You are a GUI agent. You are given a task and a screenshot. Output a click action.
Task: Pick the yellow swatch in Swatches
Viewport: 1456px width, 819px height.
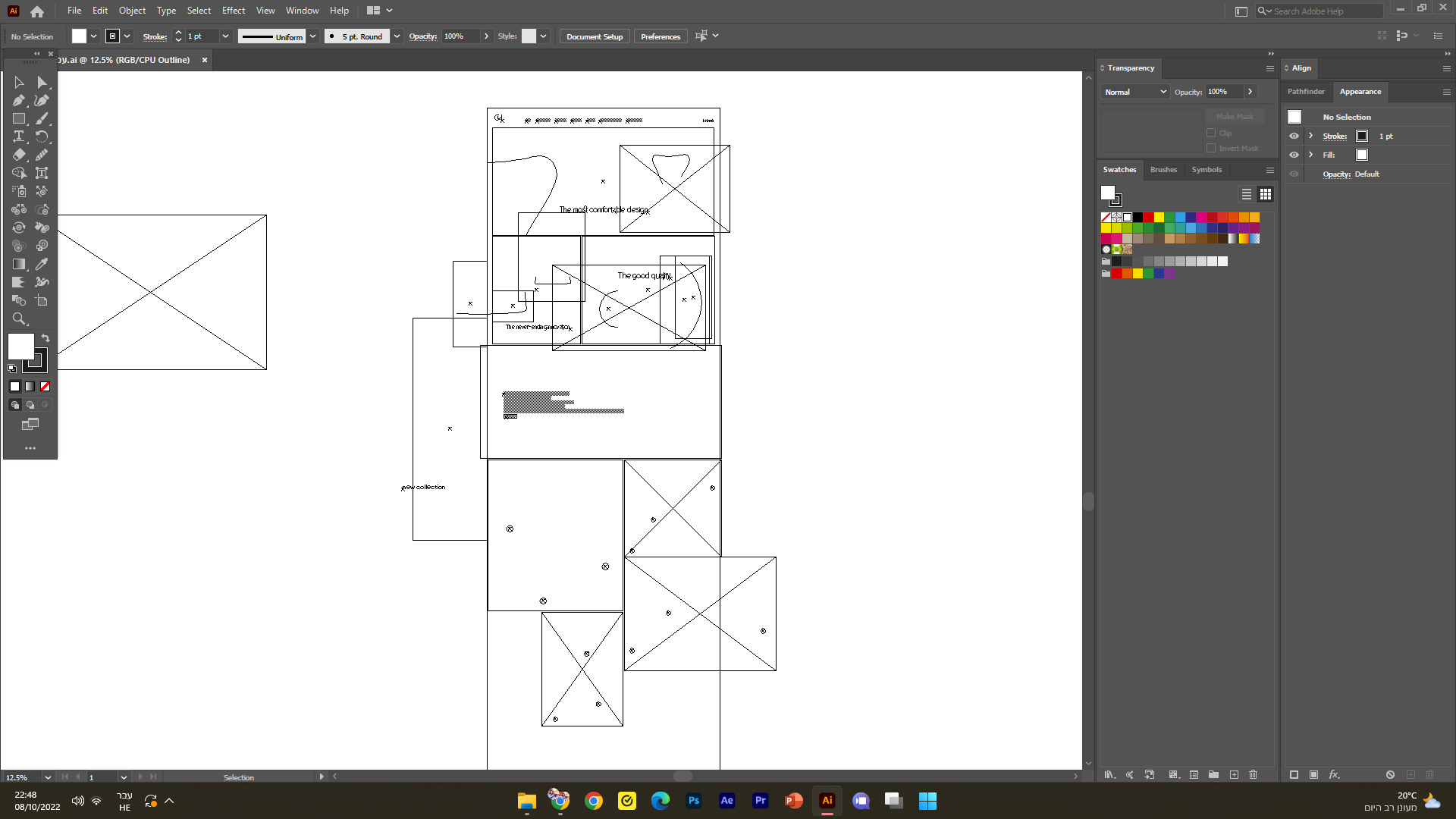pos(1159,218)
